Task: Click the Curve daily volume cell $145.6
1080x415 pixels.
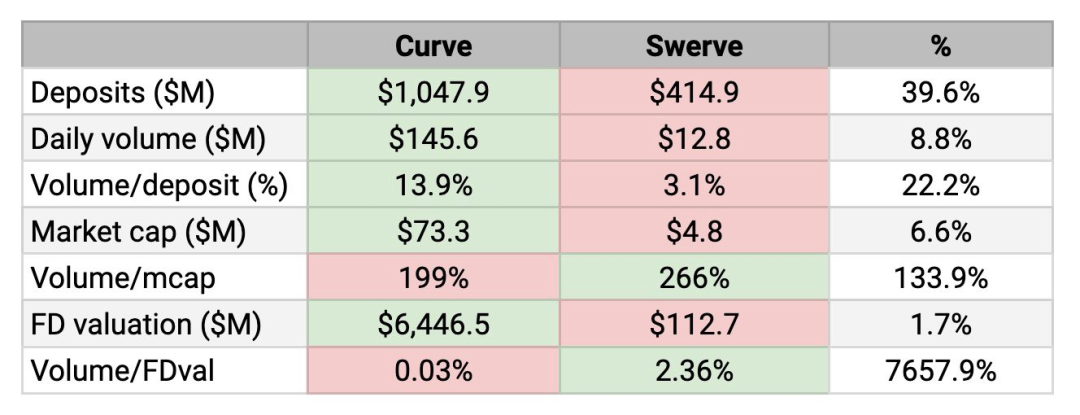Action: [433, 138]
